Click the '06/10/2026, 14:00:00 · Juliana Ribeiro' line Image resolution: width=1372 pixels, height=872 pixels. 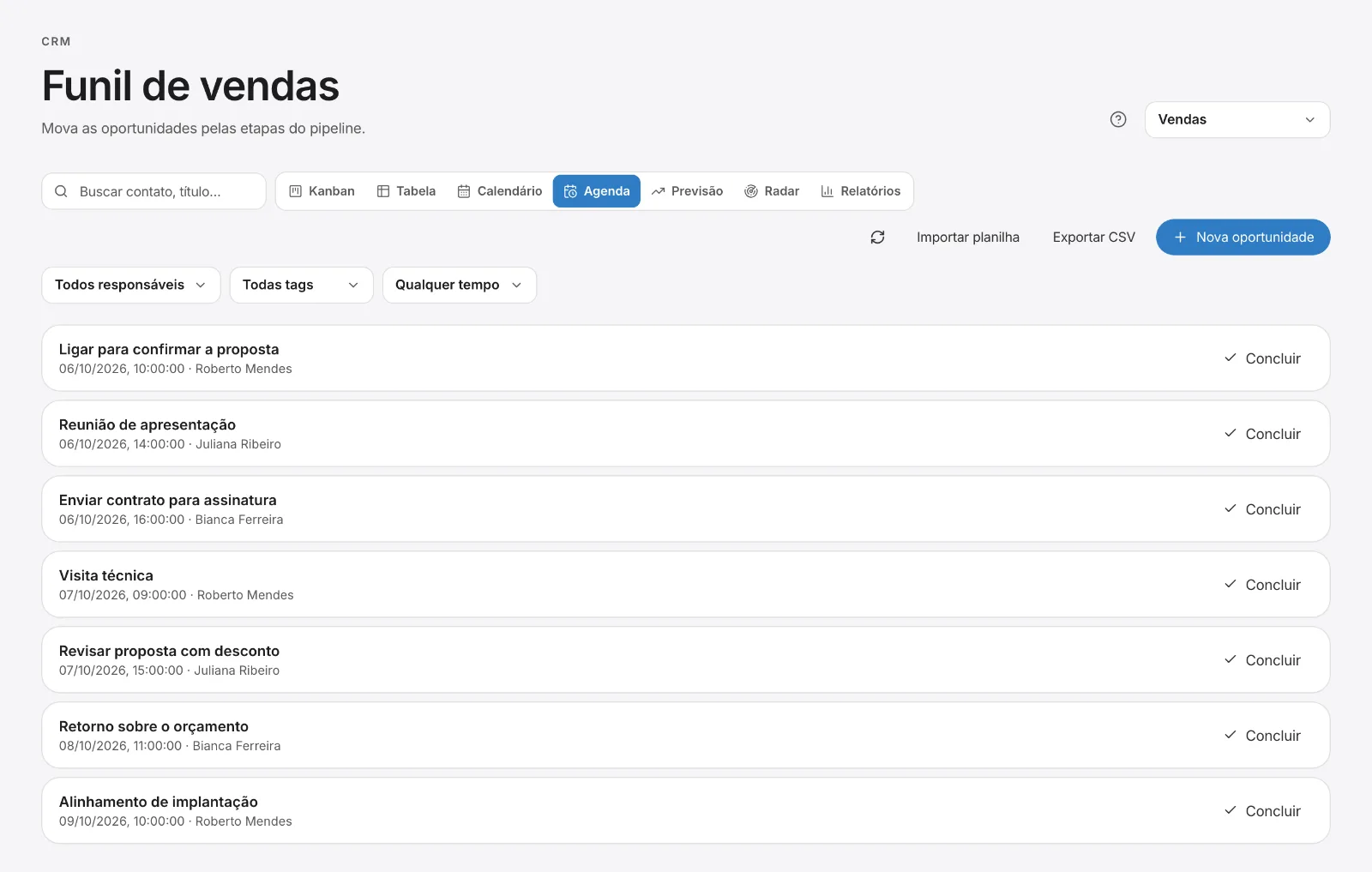[x=170, y=444]
